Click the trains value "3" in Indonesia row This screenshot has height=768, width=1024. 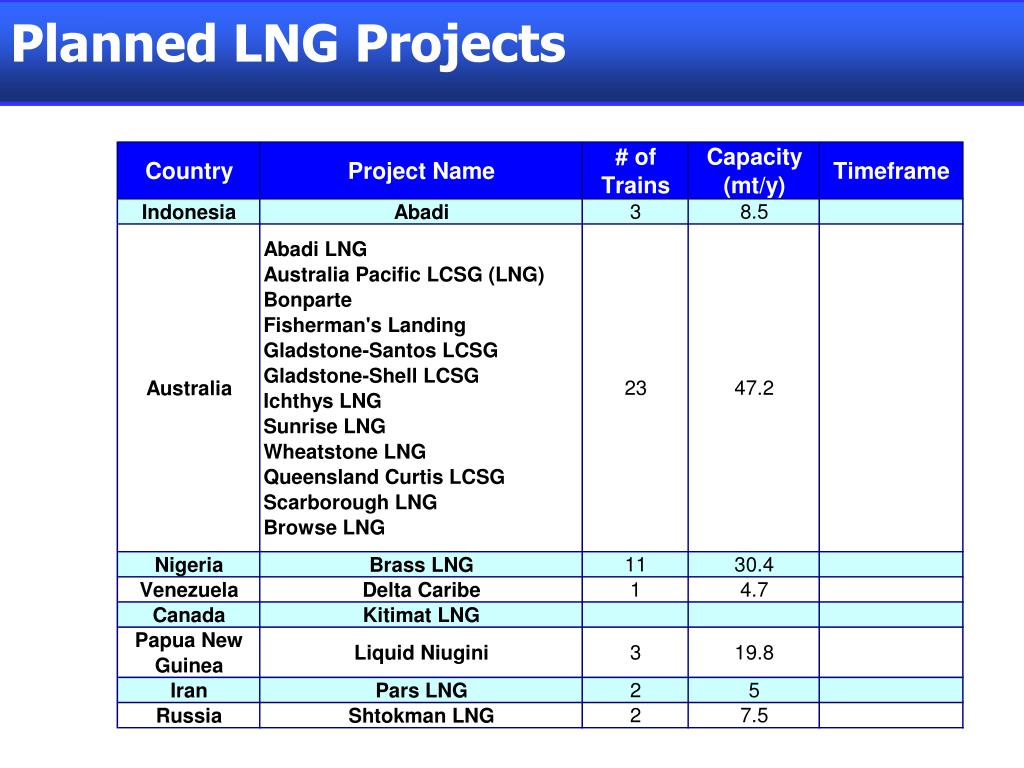(635, 212)
